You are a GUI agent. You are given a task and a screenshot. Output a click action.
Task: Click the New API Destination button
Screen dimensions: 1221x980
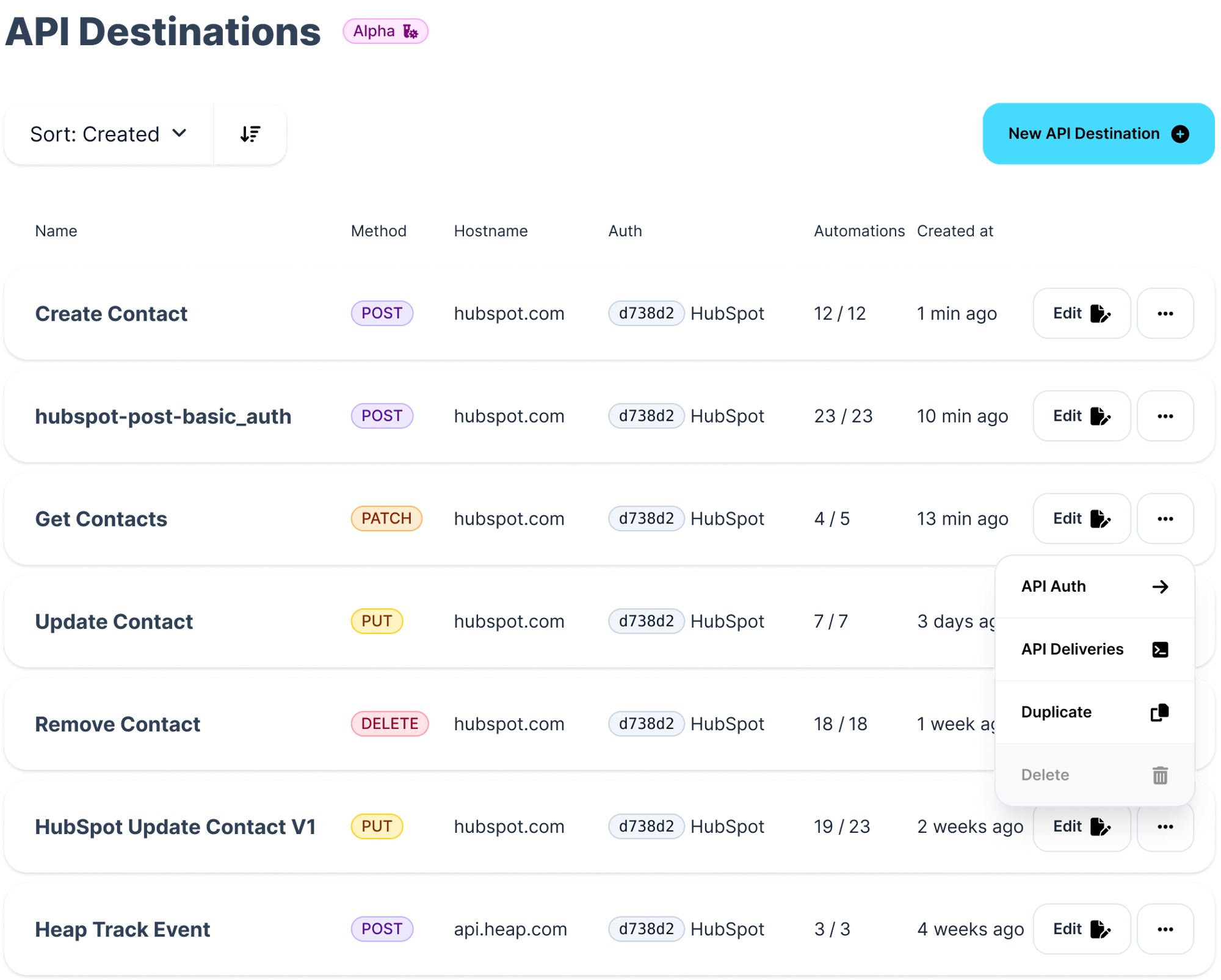1098,134
